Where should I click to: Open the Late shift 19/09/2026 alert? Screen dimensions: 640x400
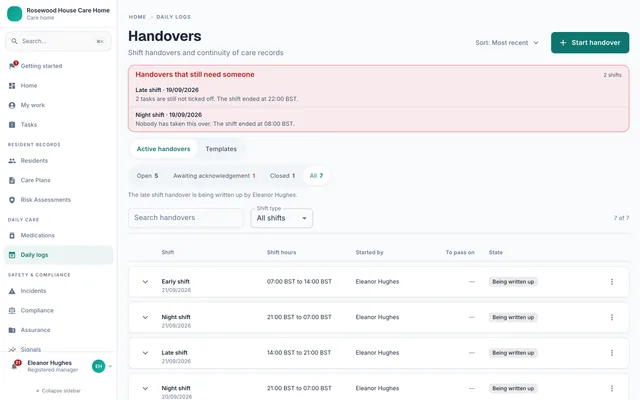(x=378, y=94)
